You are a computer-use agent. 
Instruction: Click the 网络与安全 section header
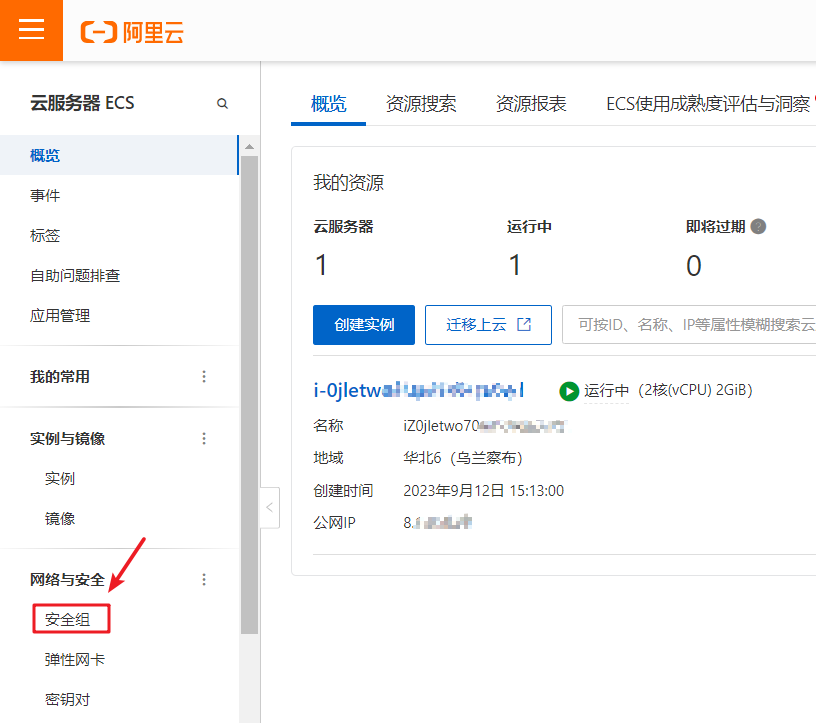pos(67,579)
